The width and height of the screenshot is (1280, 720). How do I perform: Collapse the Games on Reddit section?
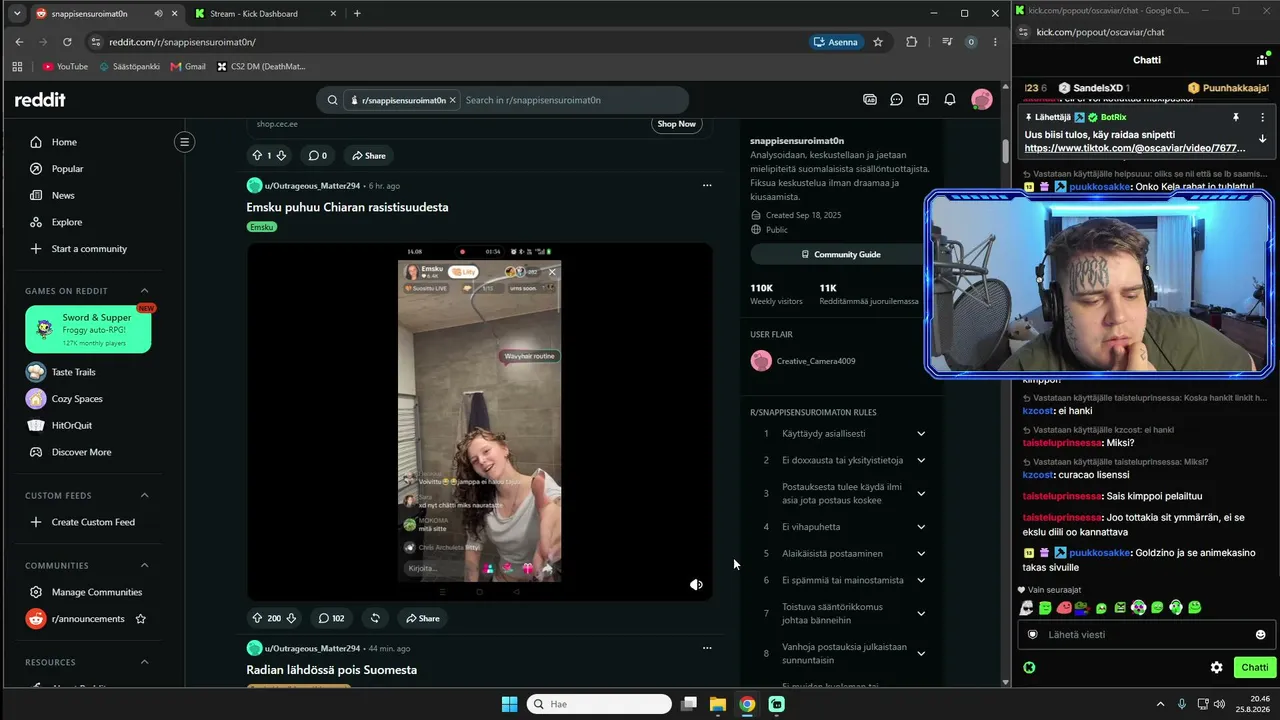coord(144,291)
